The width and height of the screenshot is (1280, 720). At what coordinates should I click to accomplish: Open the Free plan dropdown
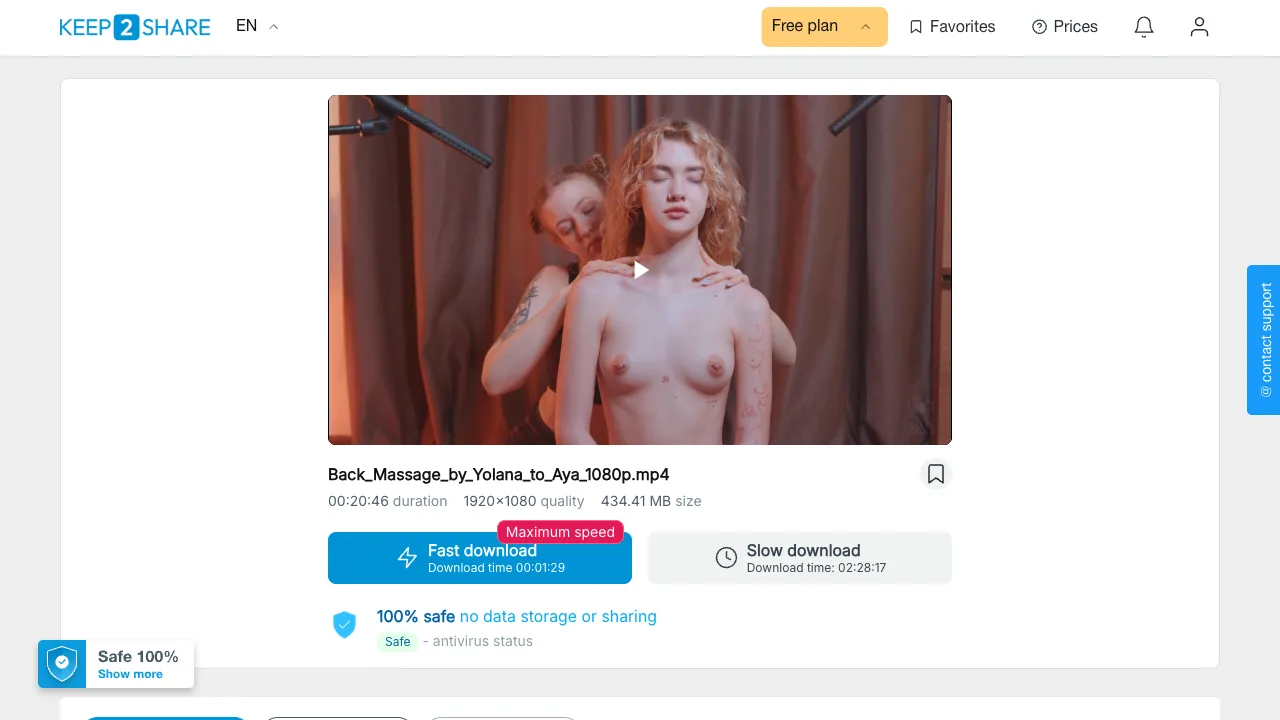(x=824, y=26)
